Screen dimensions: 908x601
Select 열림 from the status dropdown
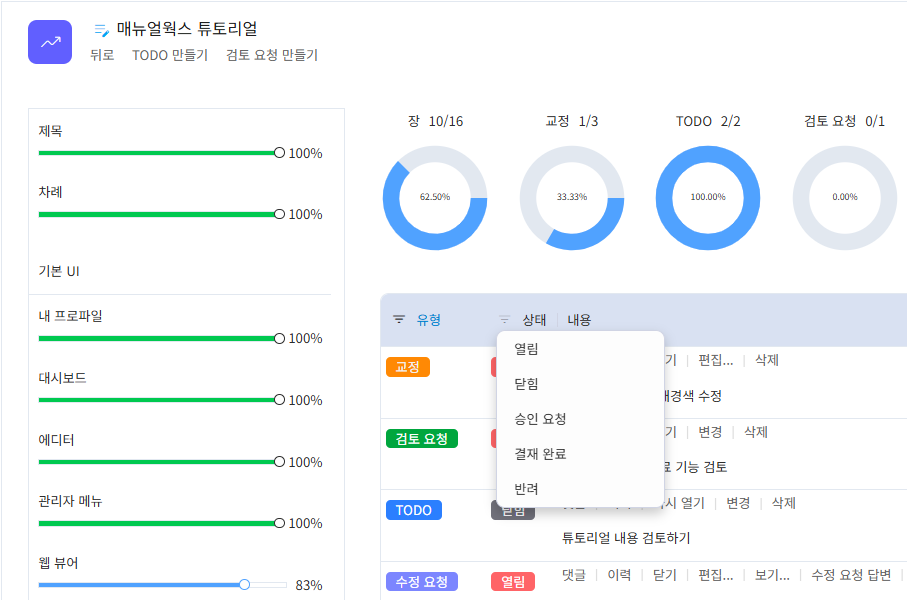pyautogui.click(x=526, y=349)
